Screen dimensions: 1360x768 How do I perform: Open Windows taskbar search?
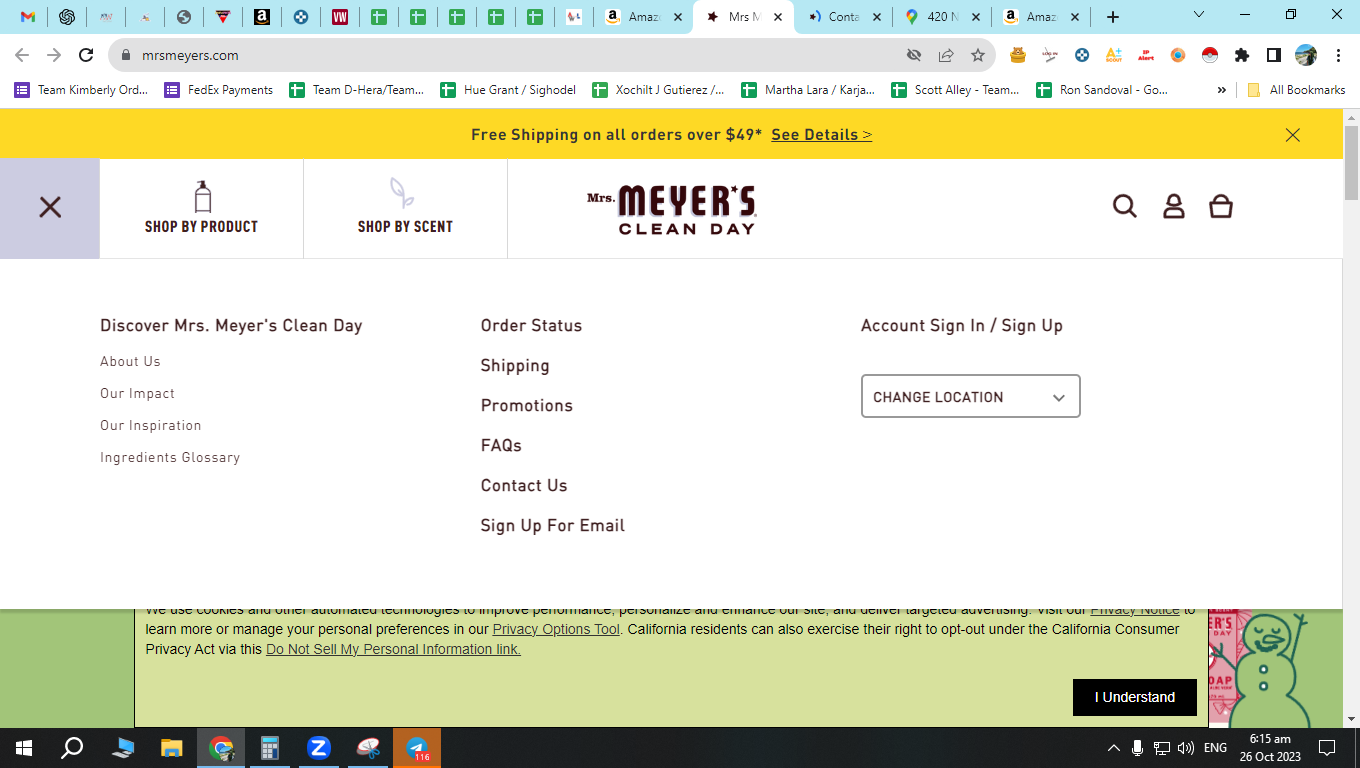coord(72,748)
